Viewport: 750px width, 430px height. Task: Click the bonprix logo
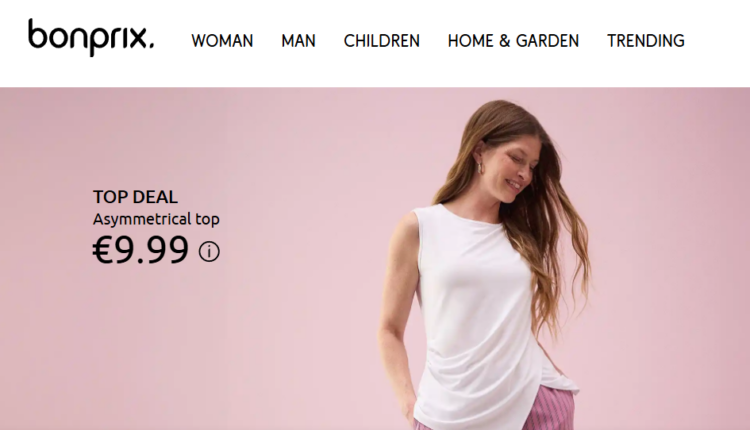tap(91, 37)
